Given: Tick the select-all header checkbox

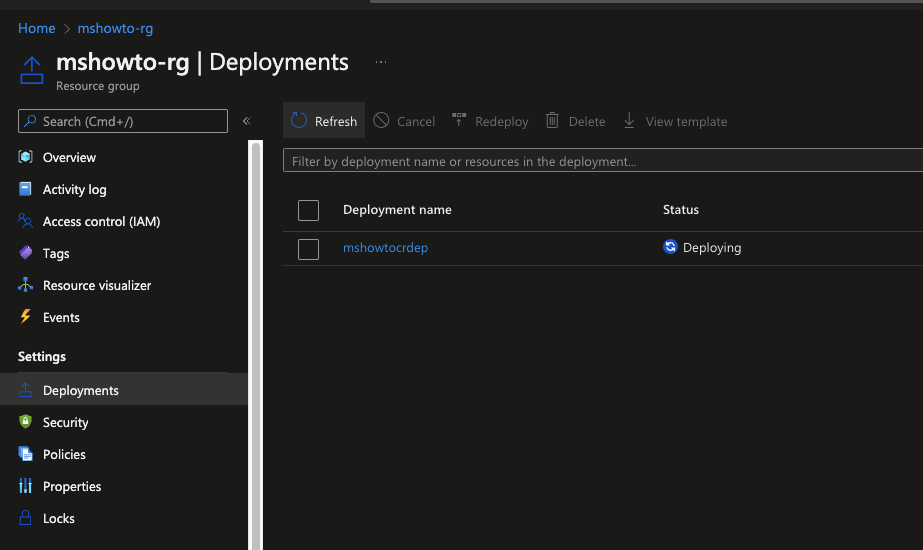Looking at the screenshot, I should 308,210.
